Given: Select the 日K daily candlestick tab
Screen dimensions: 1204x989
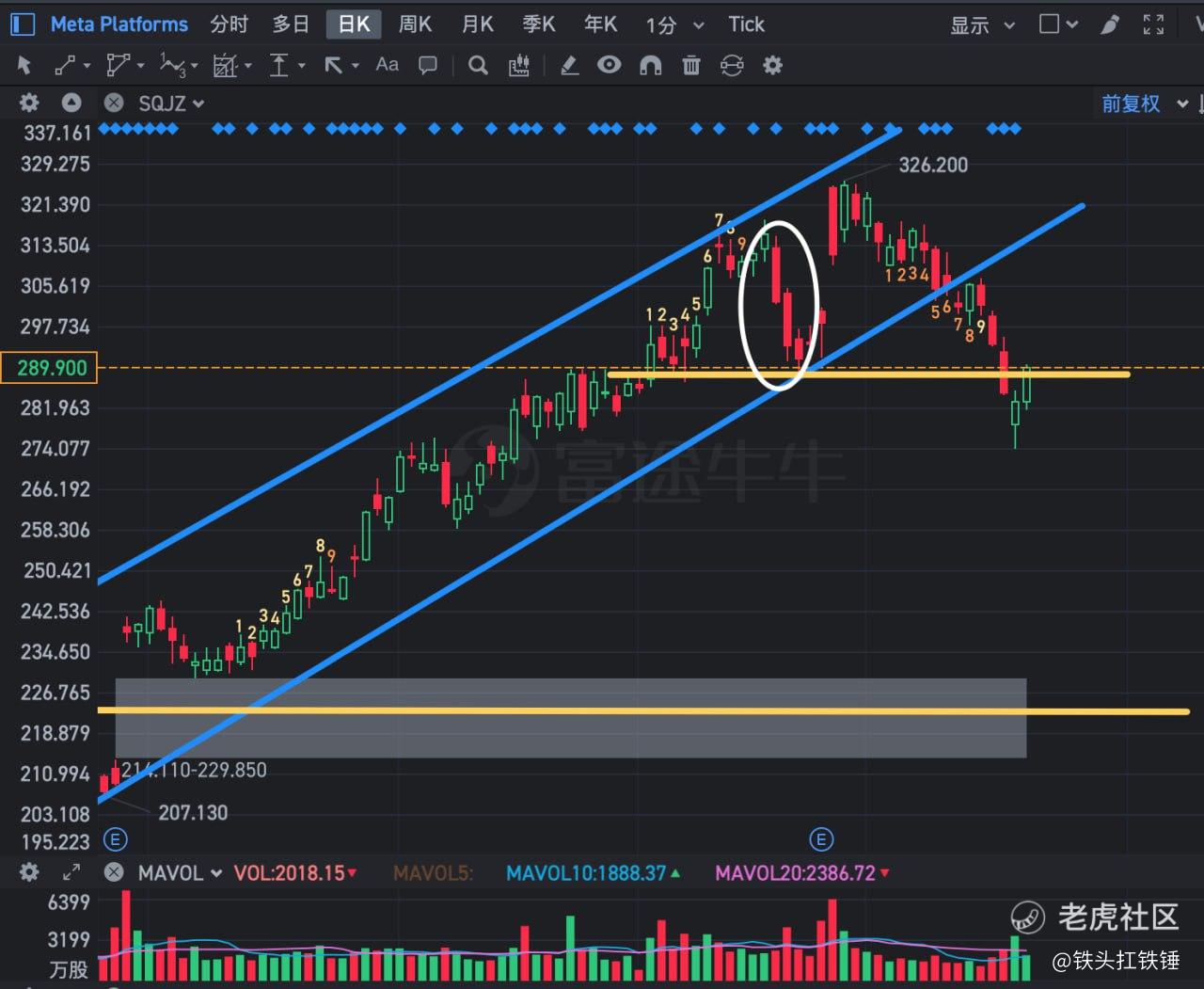Looking at the screenshot, I should 354,24.
